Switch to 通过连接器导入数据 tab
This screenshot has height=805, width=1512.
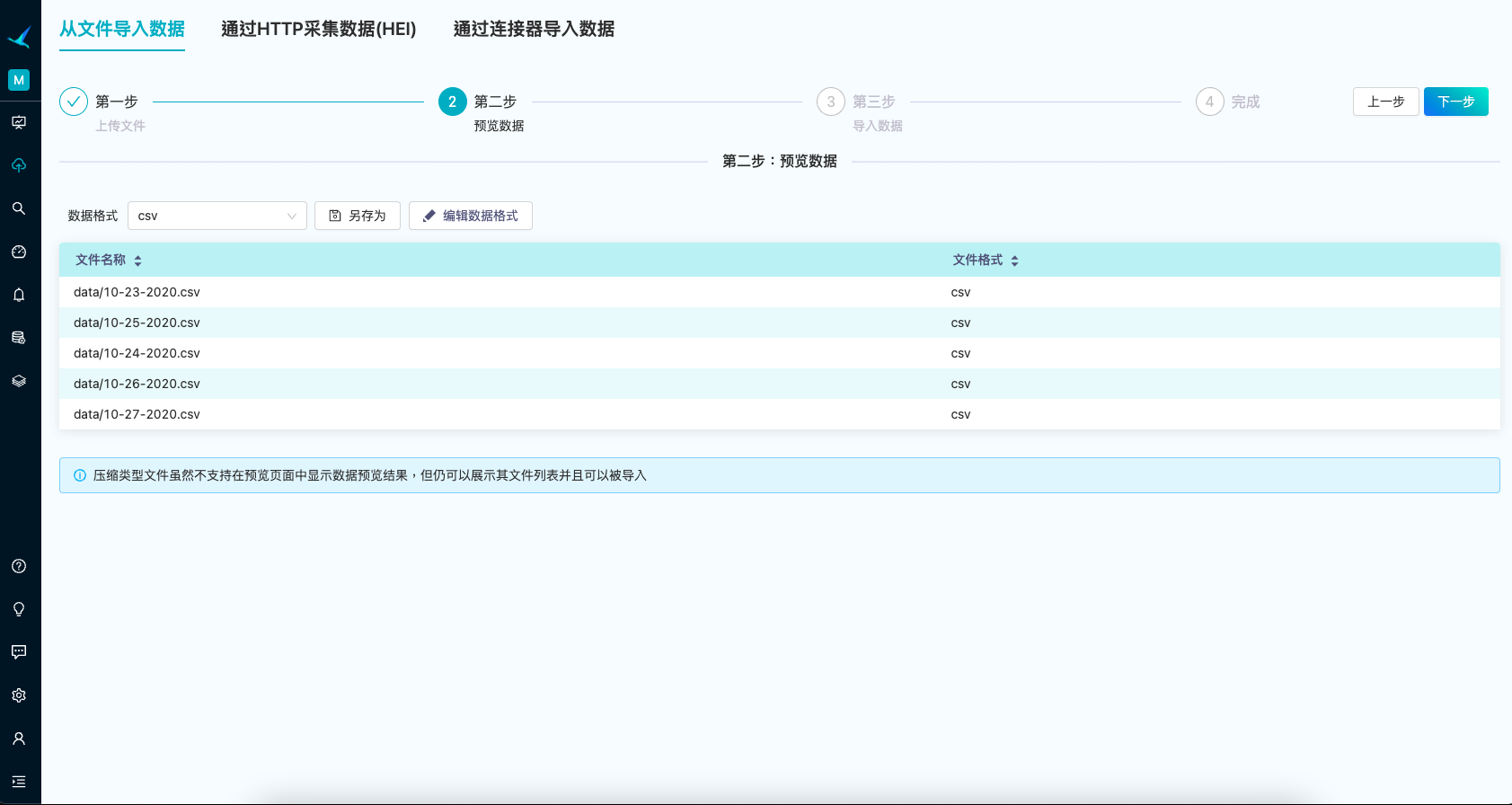click(534, 29)
